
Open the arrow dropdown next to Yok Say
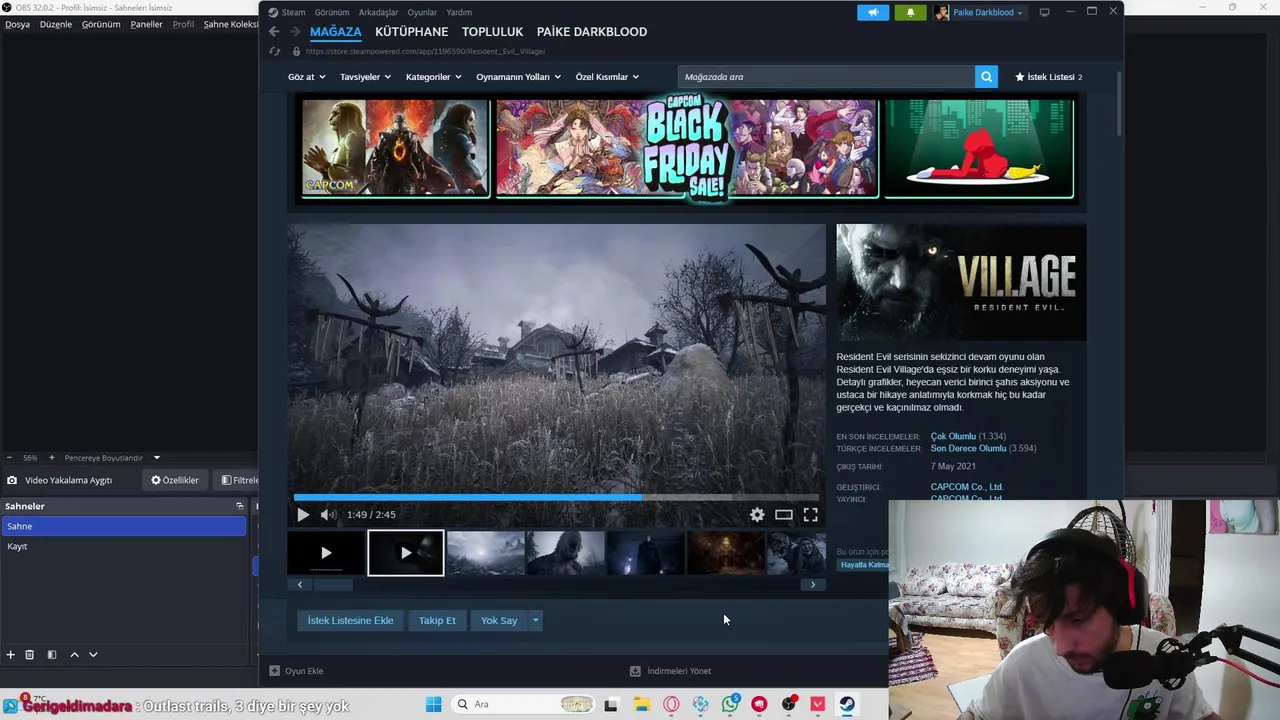(x=535, y=621)
